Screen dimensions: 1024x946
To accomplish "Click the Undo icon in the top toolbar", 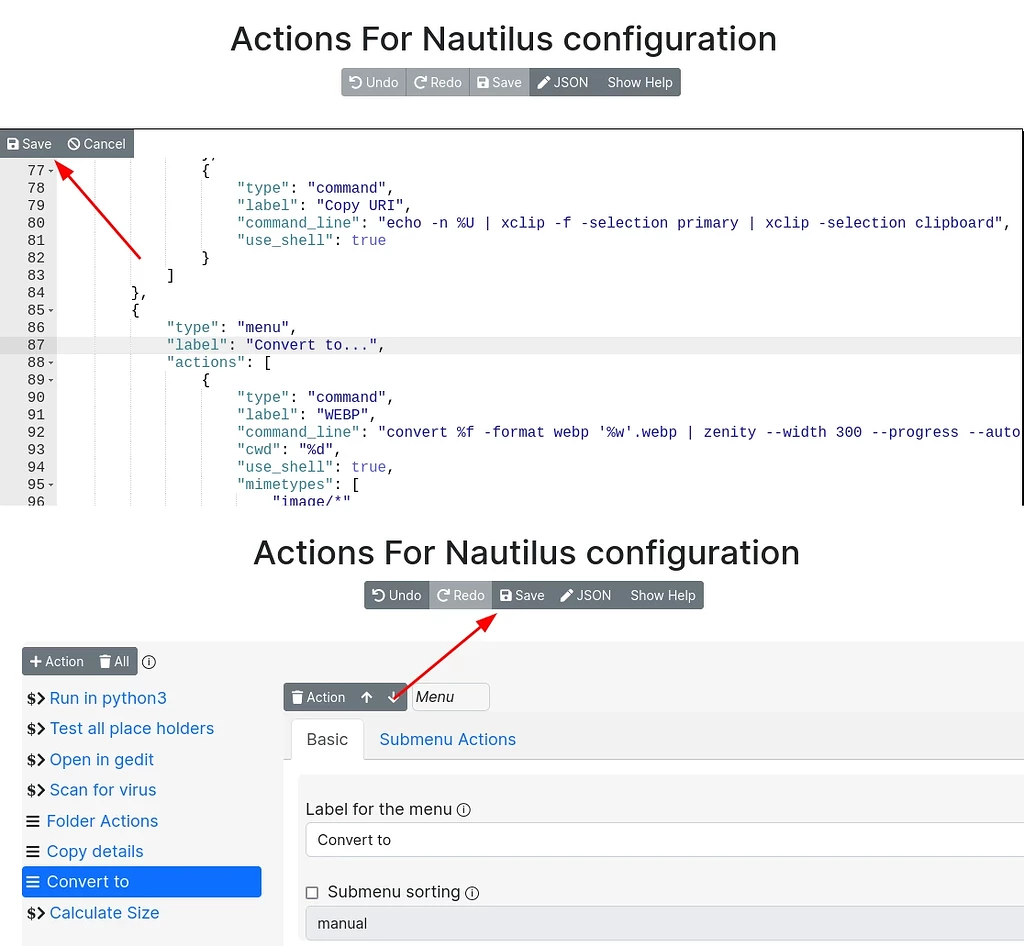I will pyautogui.click(x=373, y=82).
